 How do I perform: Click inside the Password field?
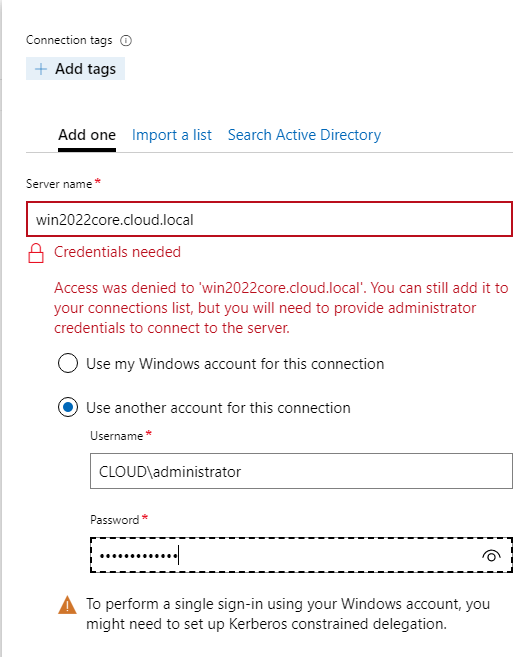click(x=301, y=555)
